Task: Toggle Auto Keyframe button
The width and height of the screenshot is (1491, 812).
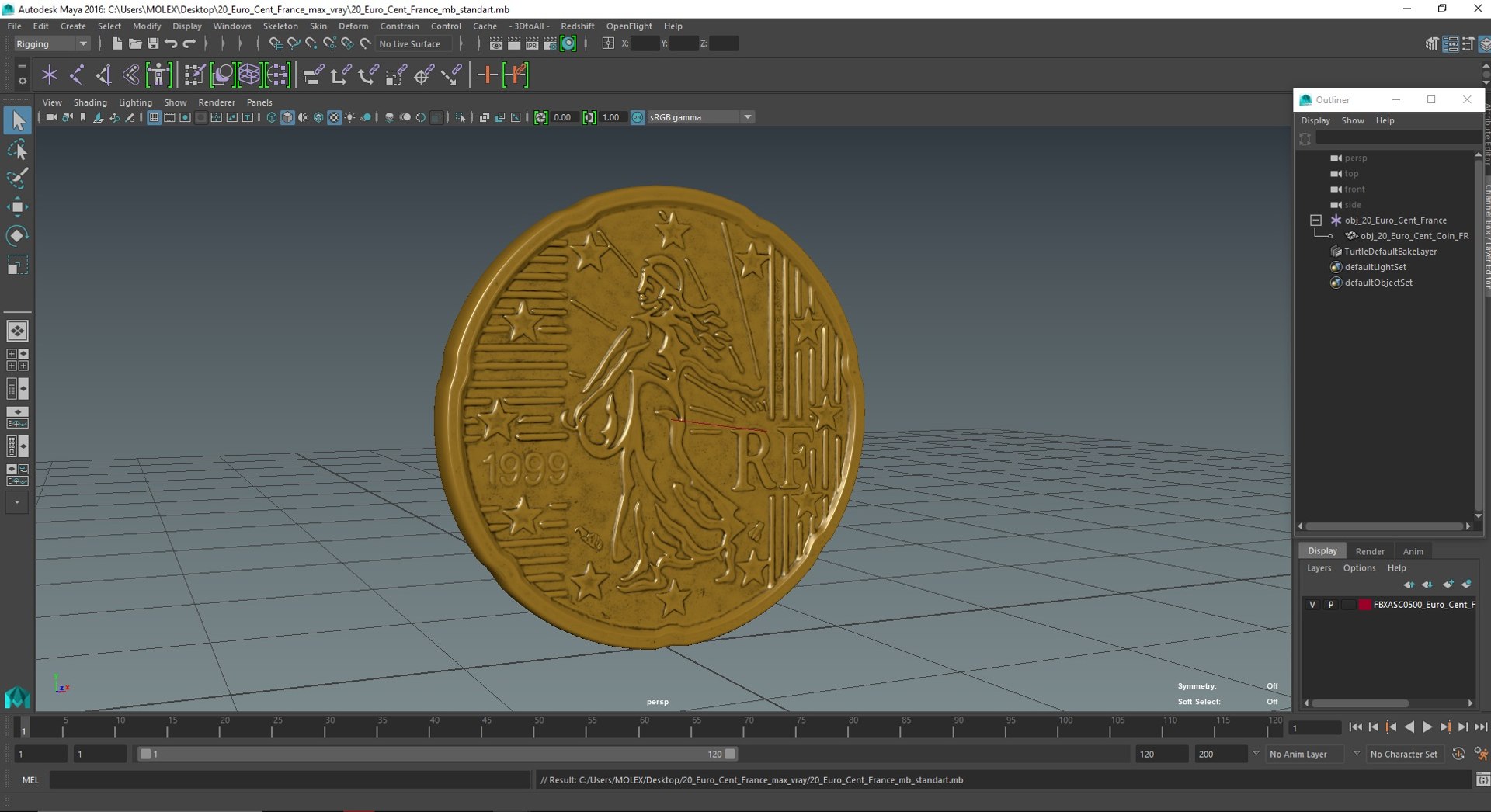Action: (x=1458, y=754)
